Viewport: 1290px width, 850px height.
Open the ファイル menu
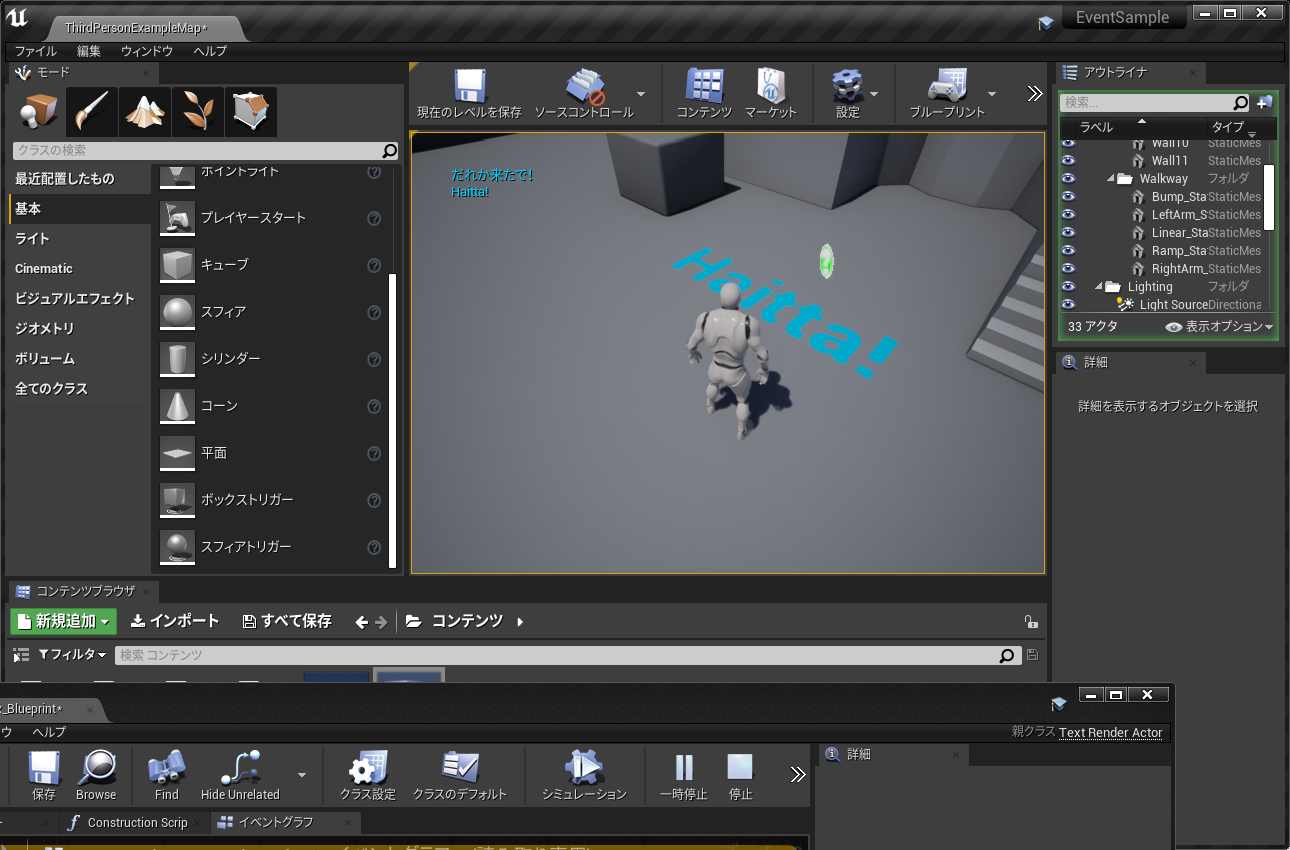(36, 51)
